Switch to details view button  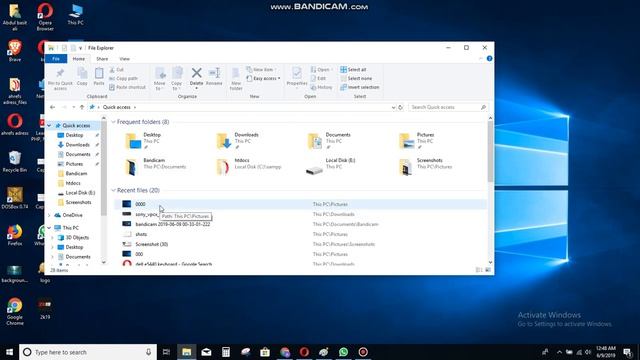click(479, 270)
